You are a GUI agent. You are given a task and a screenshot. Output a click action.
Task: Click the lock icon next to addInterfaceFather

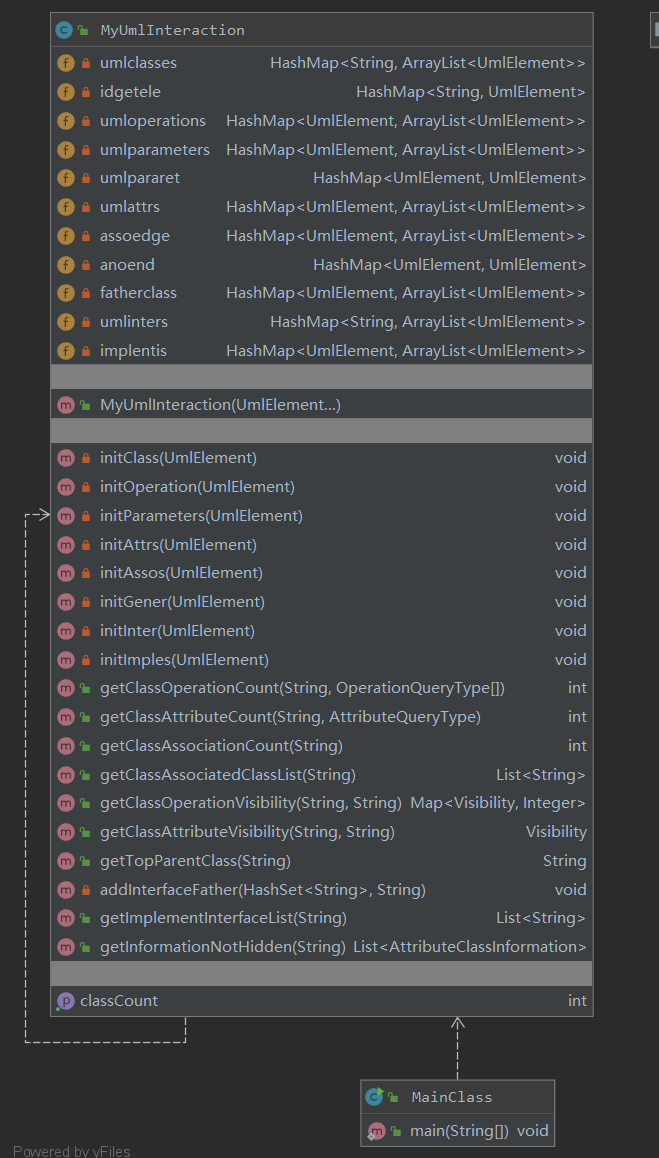(x=86, y=890)
